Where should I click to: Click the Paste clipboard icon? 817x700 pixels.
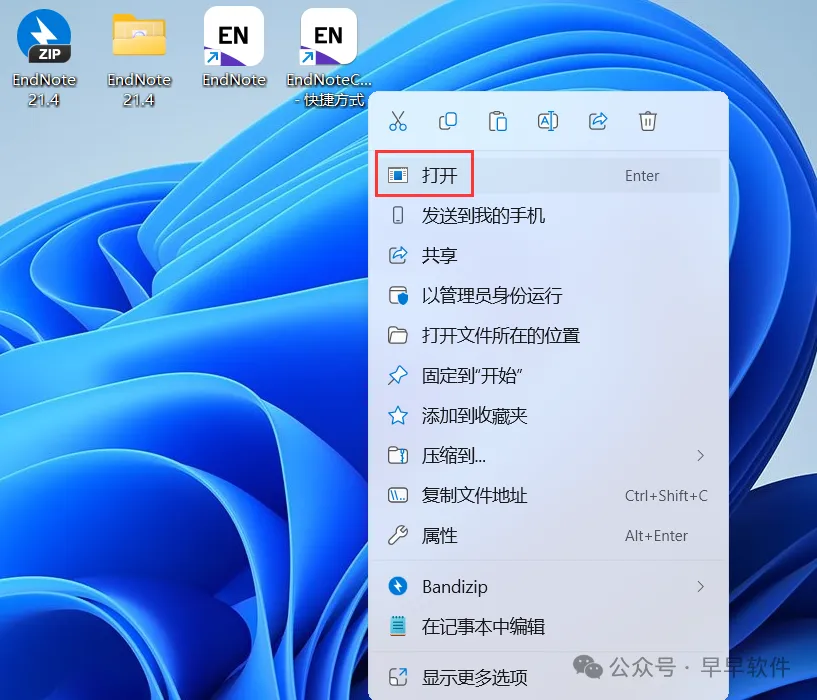498,121
